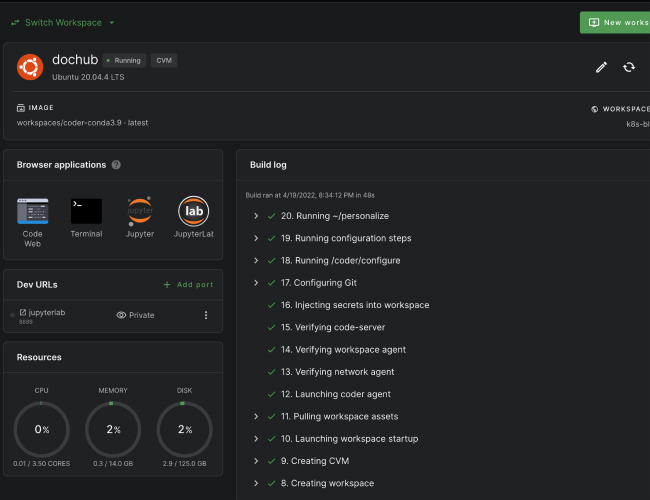The image size is (650, 500).
Task: Click the CPU usage gauge showing 0%
Action: click(x=41, y=429)
